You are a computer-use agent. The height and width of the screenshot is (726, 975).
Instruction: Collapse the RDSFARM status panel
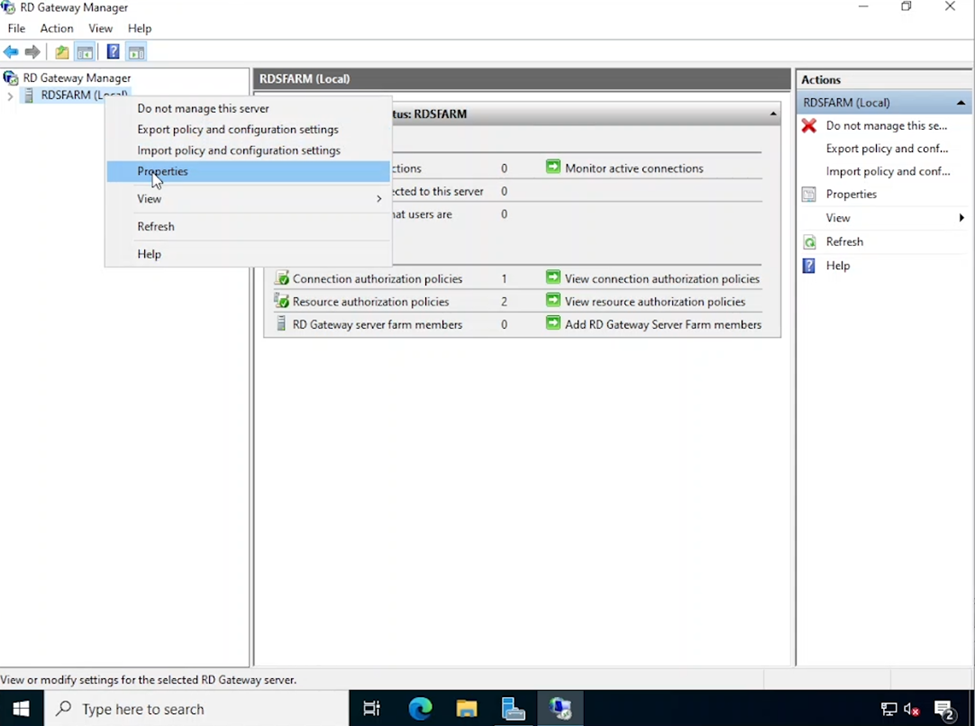click(773, 114)
